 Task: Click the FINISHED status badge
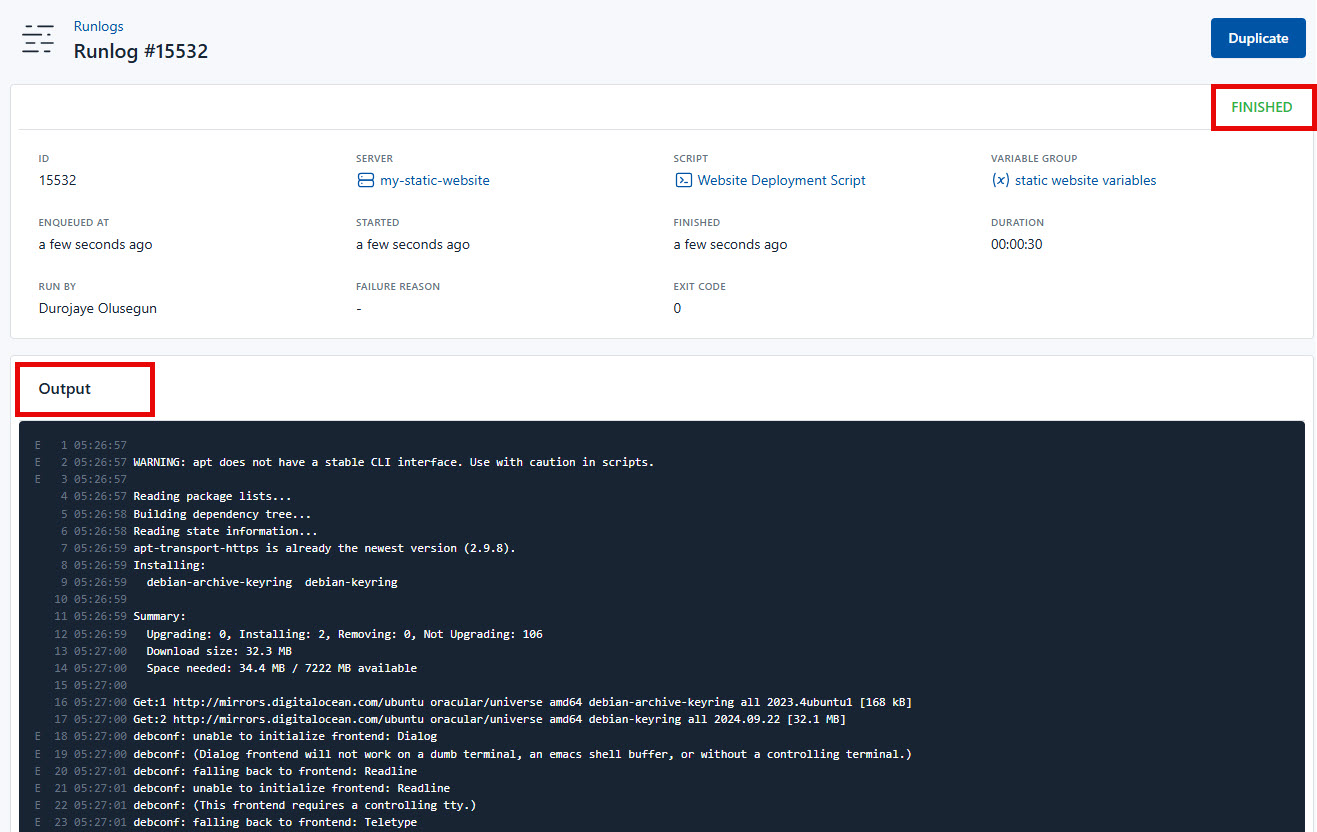[x=1262, y=107]
